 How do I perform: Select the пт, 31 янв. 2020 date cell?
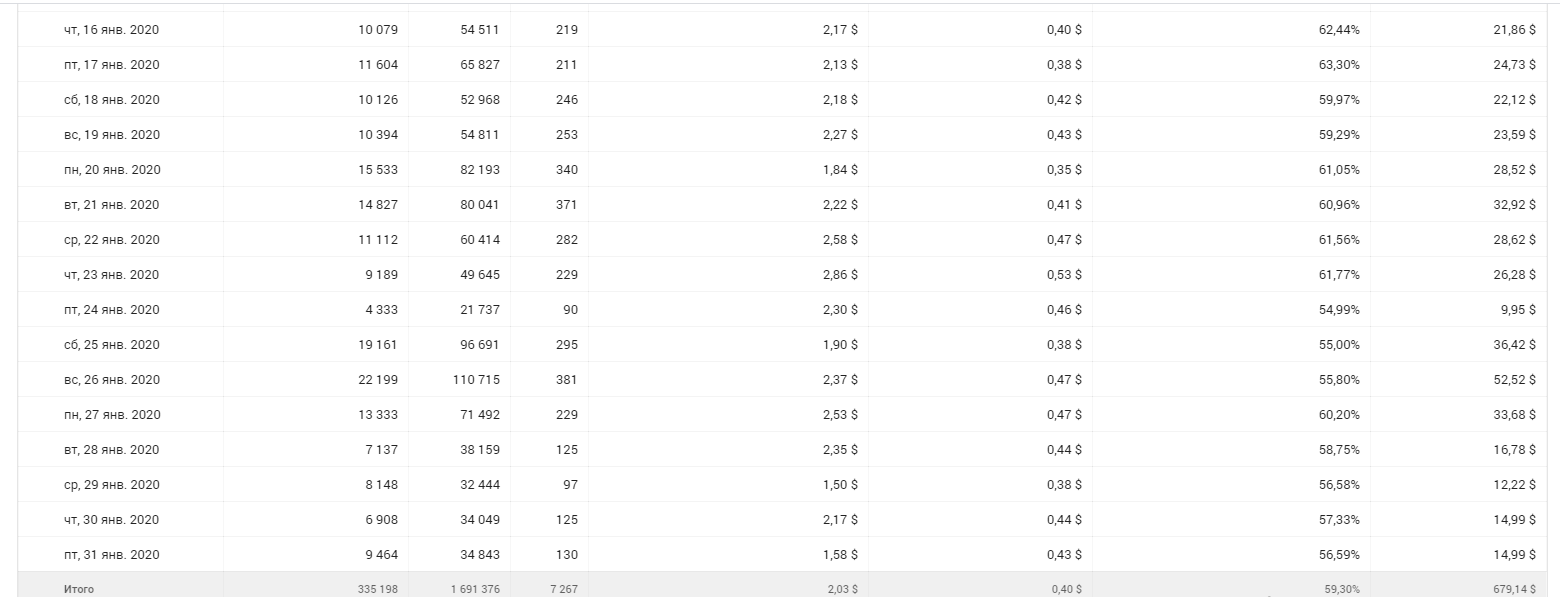111,555
